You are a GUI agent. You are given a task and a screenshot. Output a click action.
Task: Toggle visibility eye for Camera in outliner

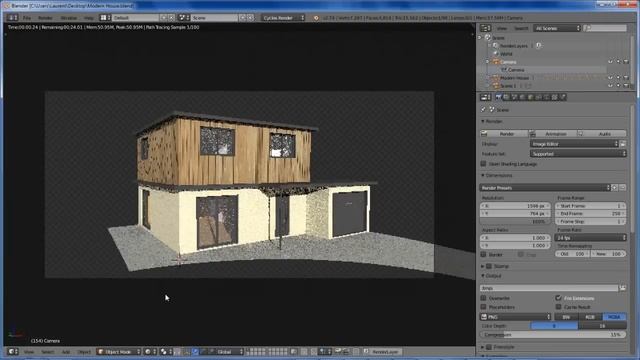coord(610,62)
